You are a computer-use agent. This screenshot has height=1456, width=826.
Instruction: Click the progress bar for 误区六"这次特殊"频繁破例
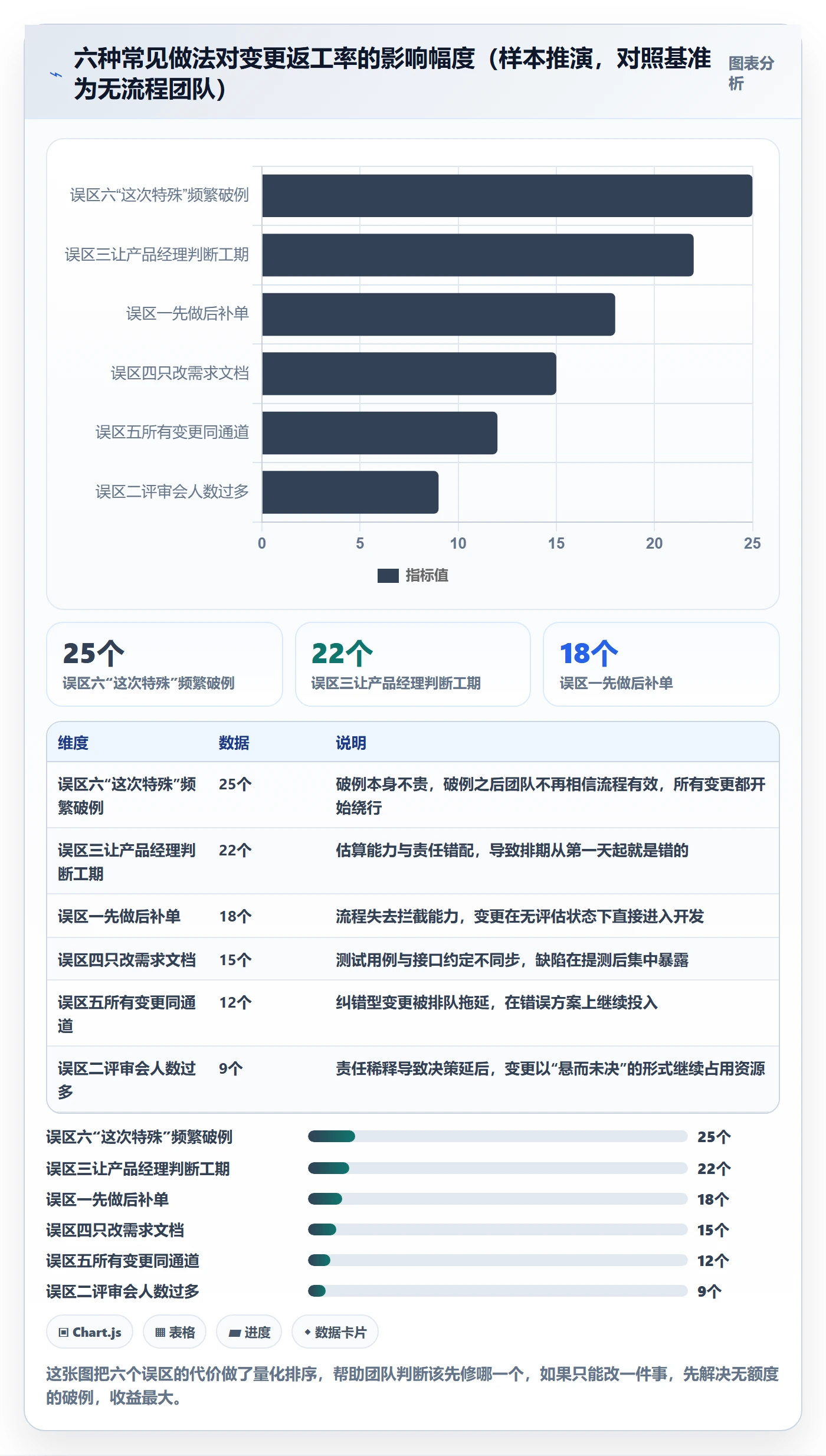[x=497, y=1136]
